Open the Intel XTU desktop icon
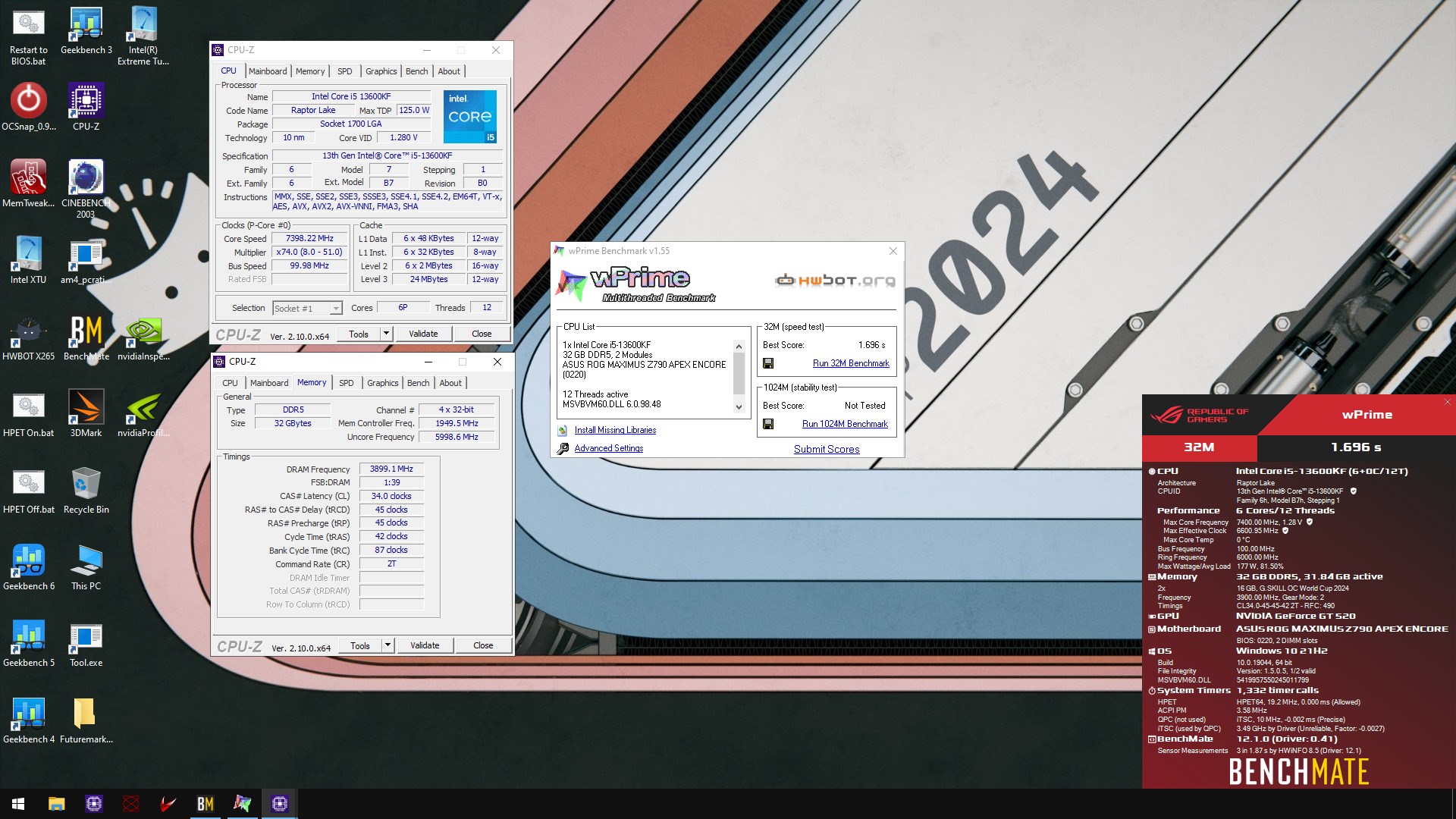Screen dimensions: 1456x819 click(x=29, y=260)
